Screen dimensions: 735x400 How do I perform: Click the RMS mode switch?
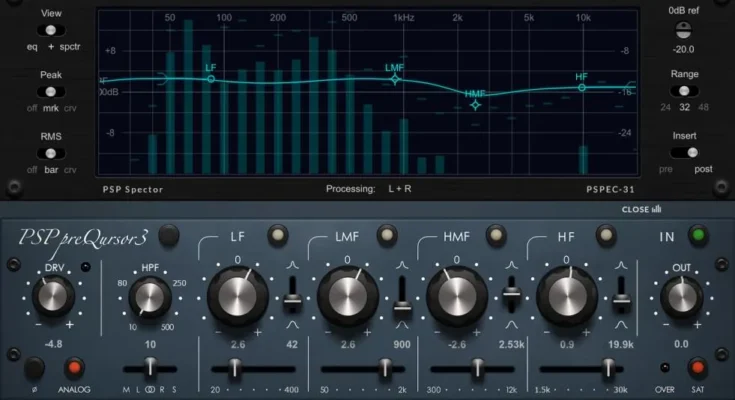coord(50,153)
